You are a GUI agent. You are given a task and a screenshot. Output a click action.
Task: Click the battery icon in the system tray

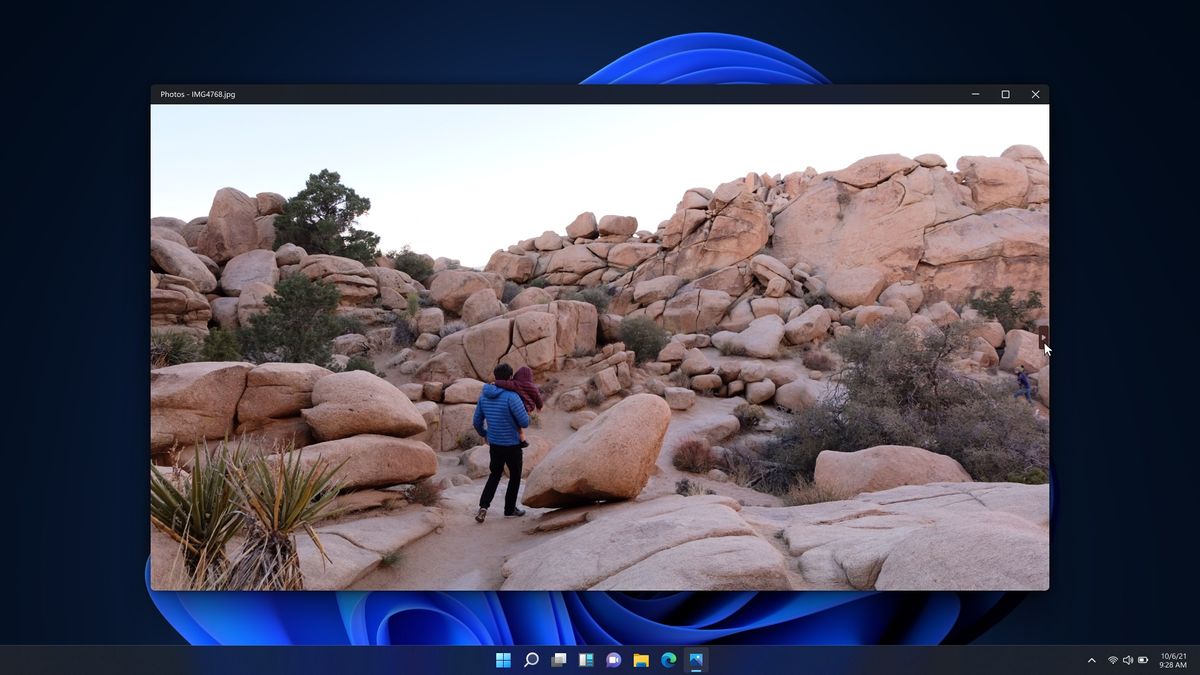point(1143,660)
